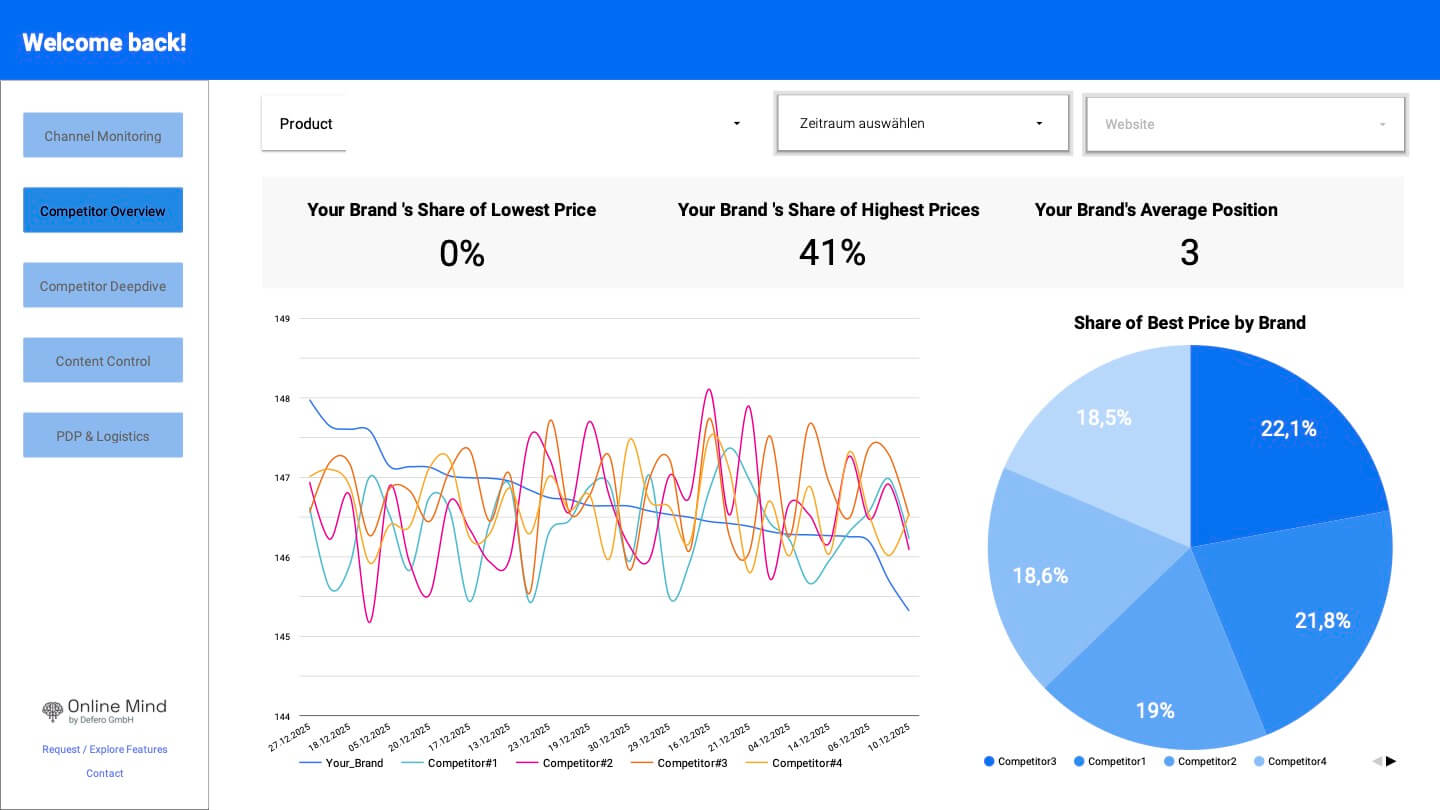The height and width of the screenshot is (810, 1440).
Task: Click the Competitor3 blue dot in pie legend
Action: point(991,761)
